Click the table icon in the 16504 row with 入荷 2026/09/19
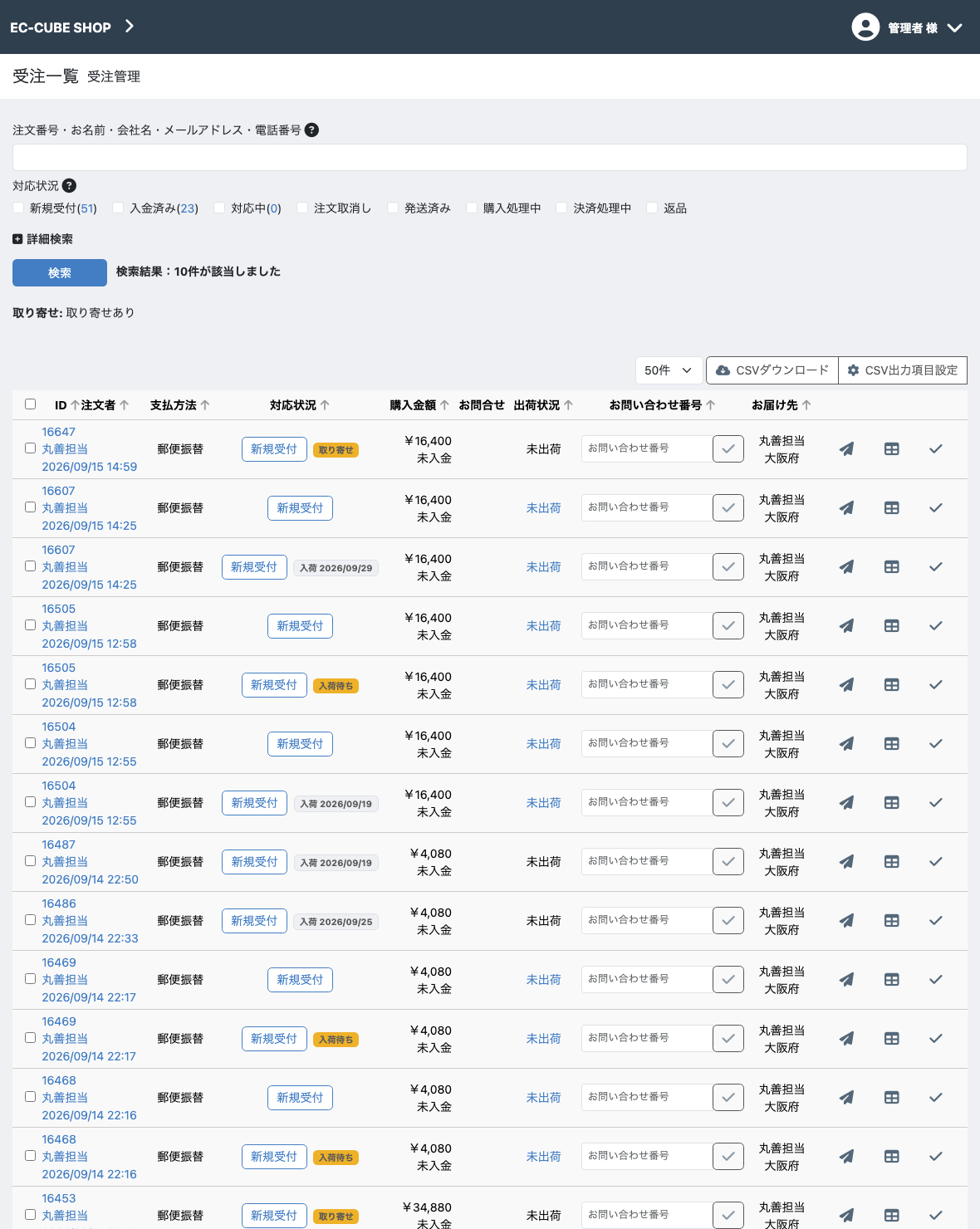 click(x=892, y=803)
